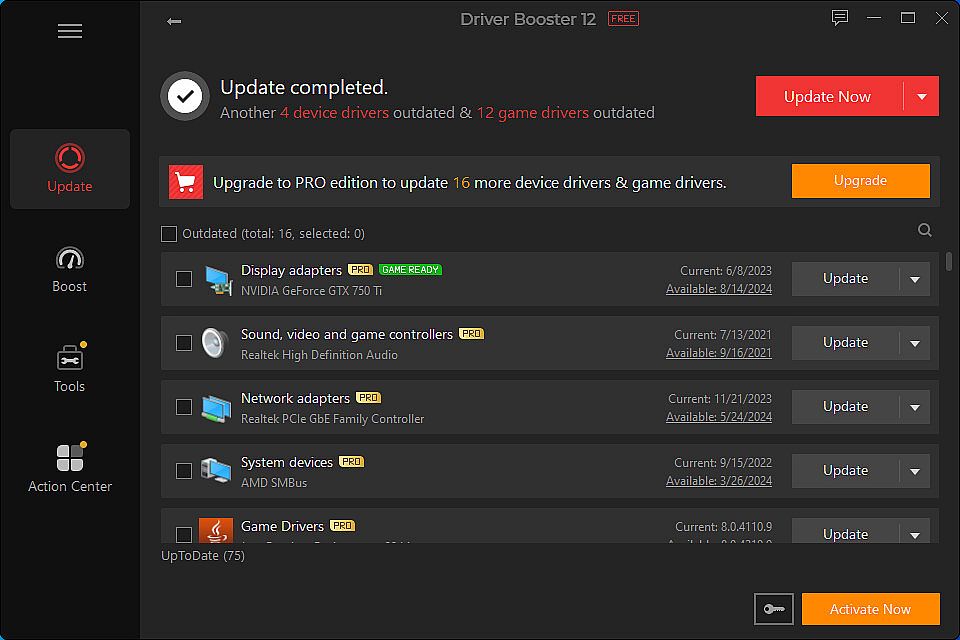Click the driver list scrollbar thumb
The width and height of the screenshot is (960, 640).
[x=948, y=261]
